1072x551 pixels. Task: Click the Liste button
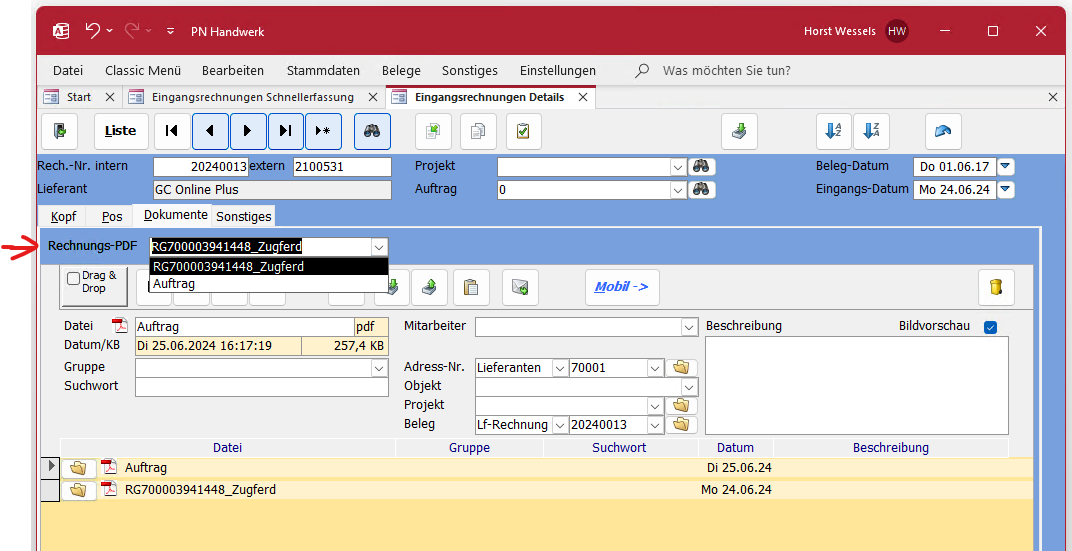tap(120, 131)
